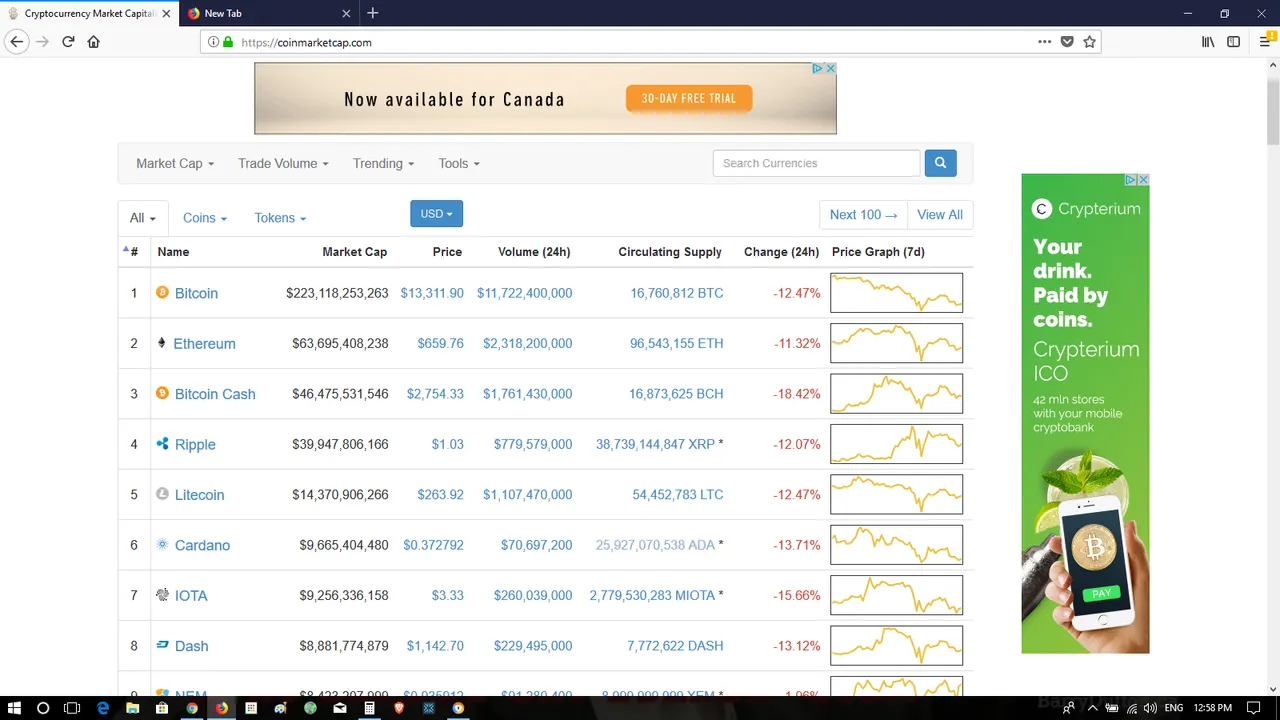Close the Cryptocurrency Market Capitalizations tab

pyautogui.click(x=166, y=14)
